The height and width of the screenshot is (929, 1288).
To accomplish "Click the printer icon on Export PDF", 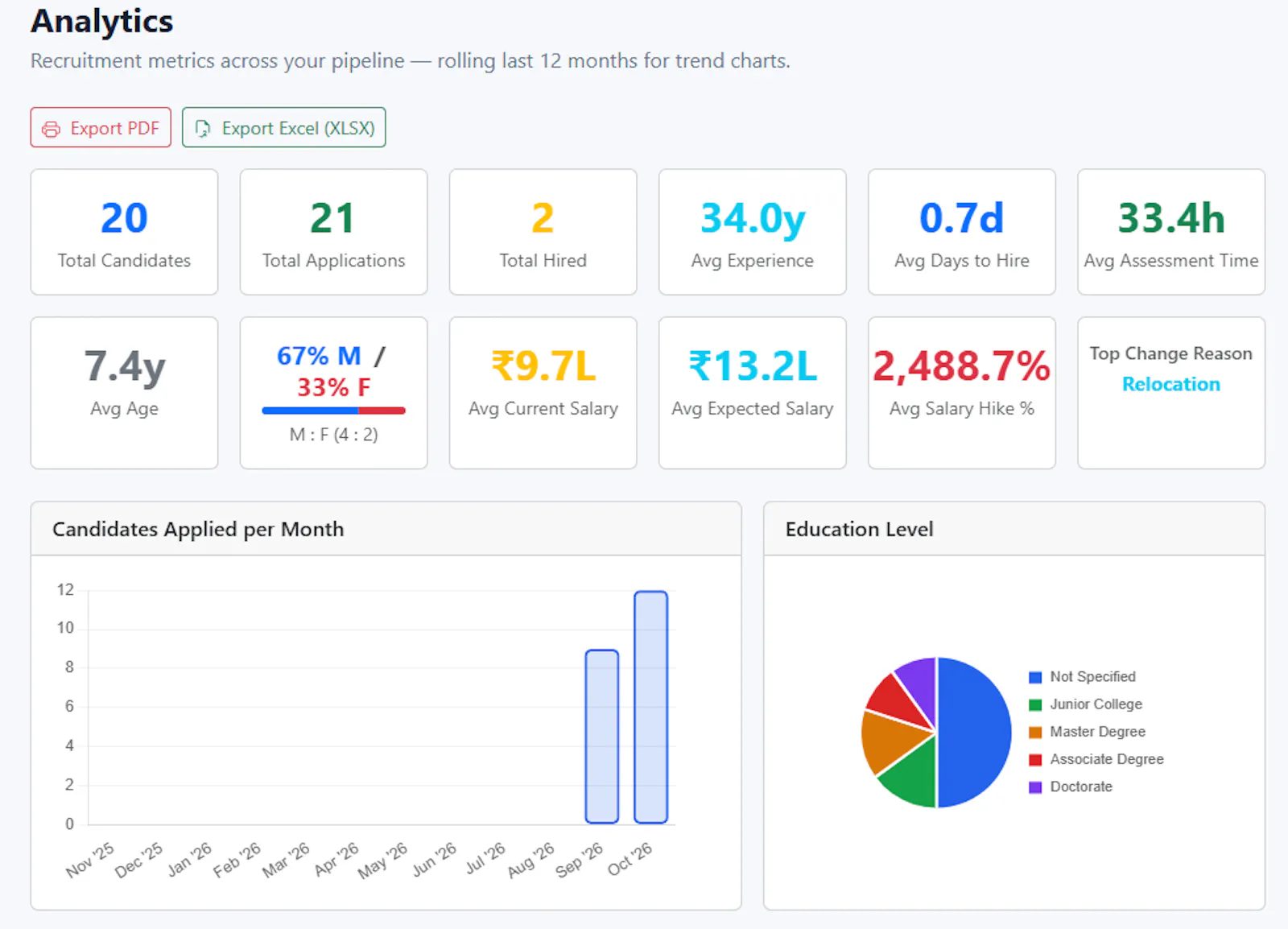I will (x=51, y=129).
